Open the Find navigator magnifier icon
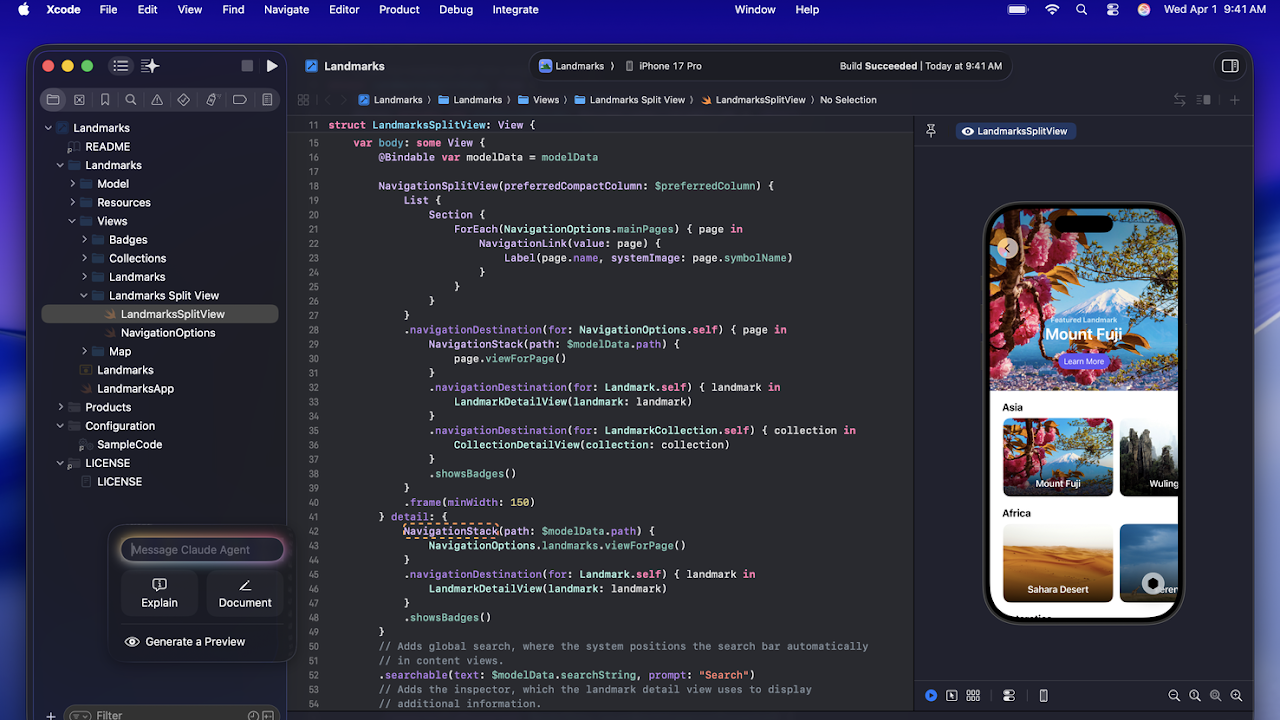Screen dimensions: 1280x720 tap(131, 100)
